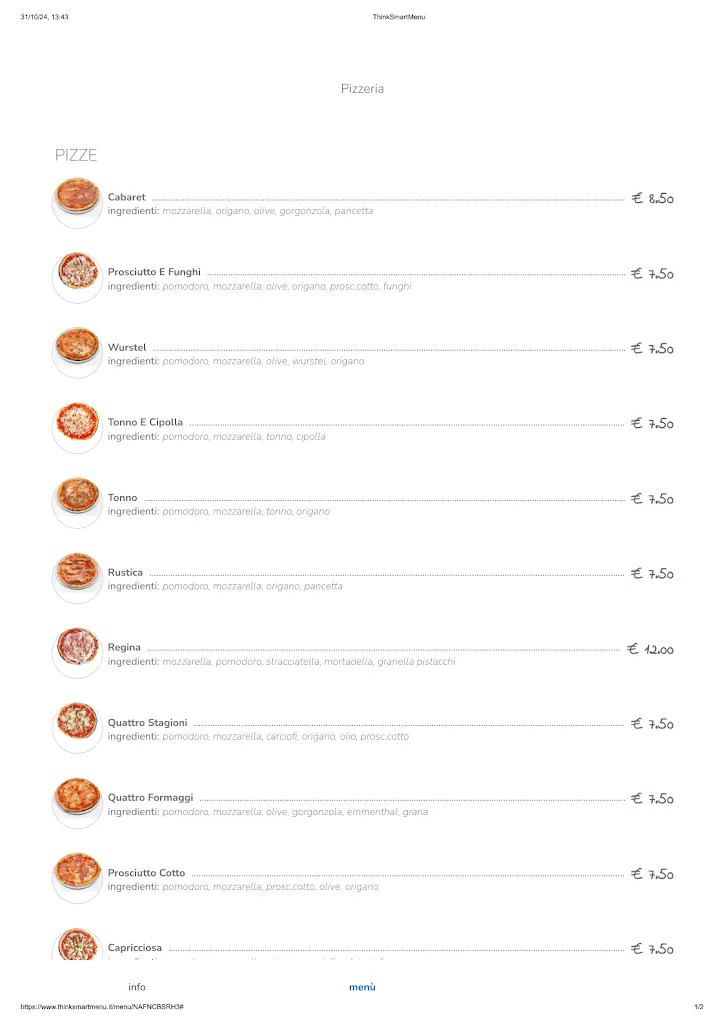Click the Pizzeria page title
Screen dimensions: 724x1024
pos(362,89)
